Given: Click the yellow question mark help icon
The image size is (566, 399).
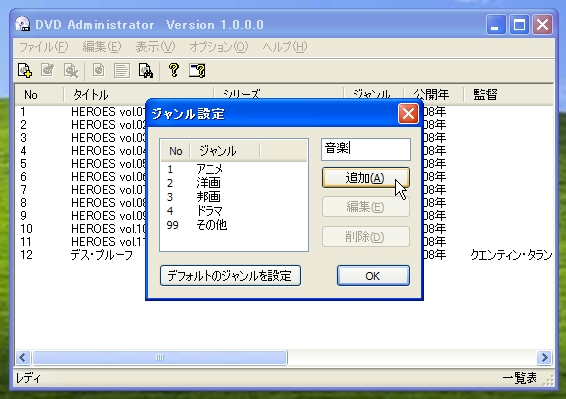Looking at the screenshot, I should click(x=174, y=70).
